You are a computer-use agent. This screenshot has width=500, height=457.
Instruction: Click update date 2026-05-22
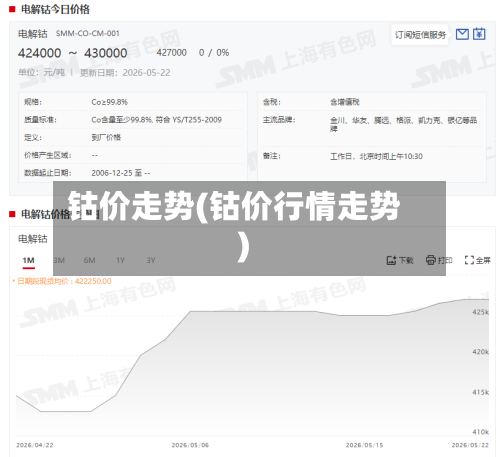coord(146,73)
